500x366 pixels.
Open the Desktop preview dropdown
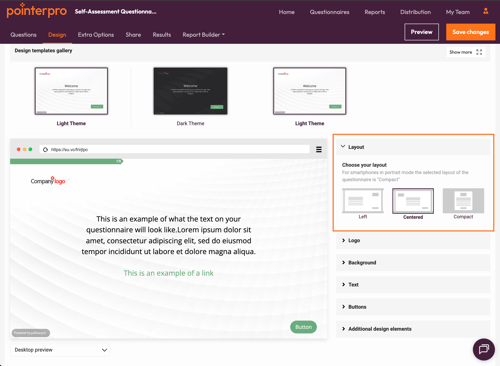point(60,350)
